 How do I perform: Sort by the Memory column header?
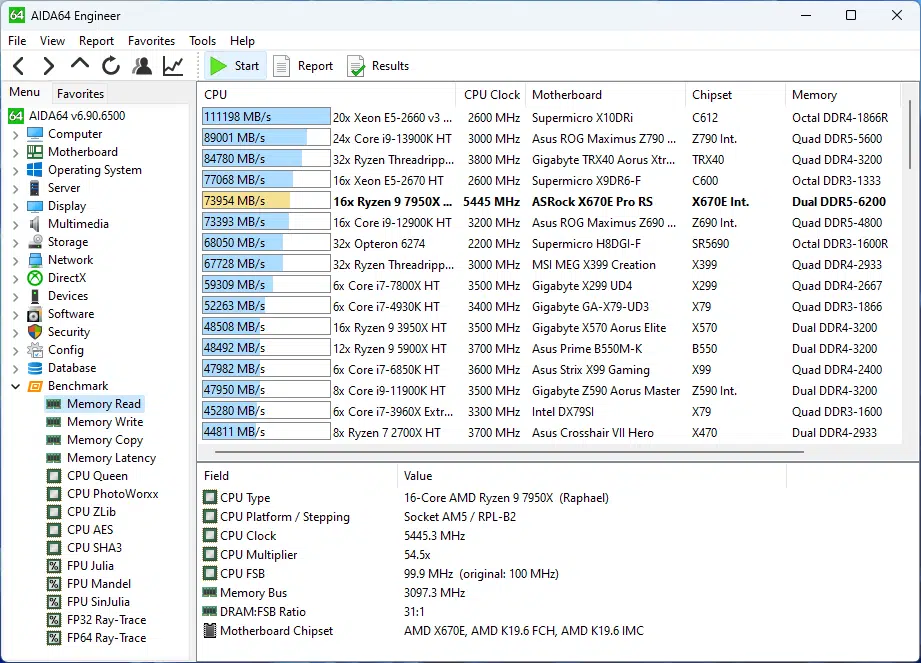[842, 95]
